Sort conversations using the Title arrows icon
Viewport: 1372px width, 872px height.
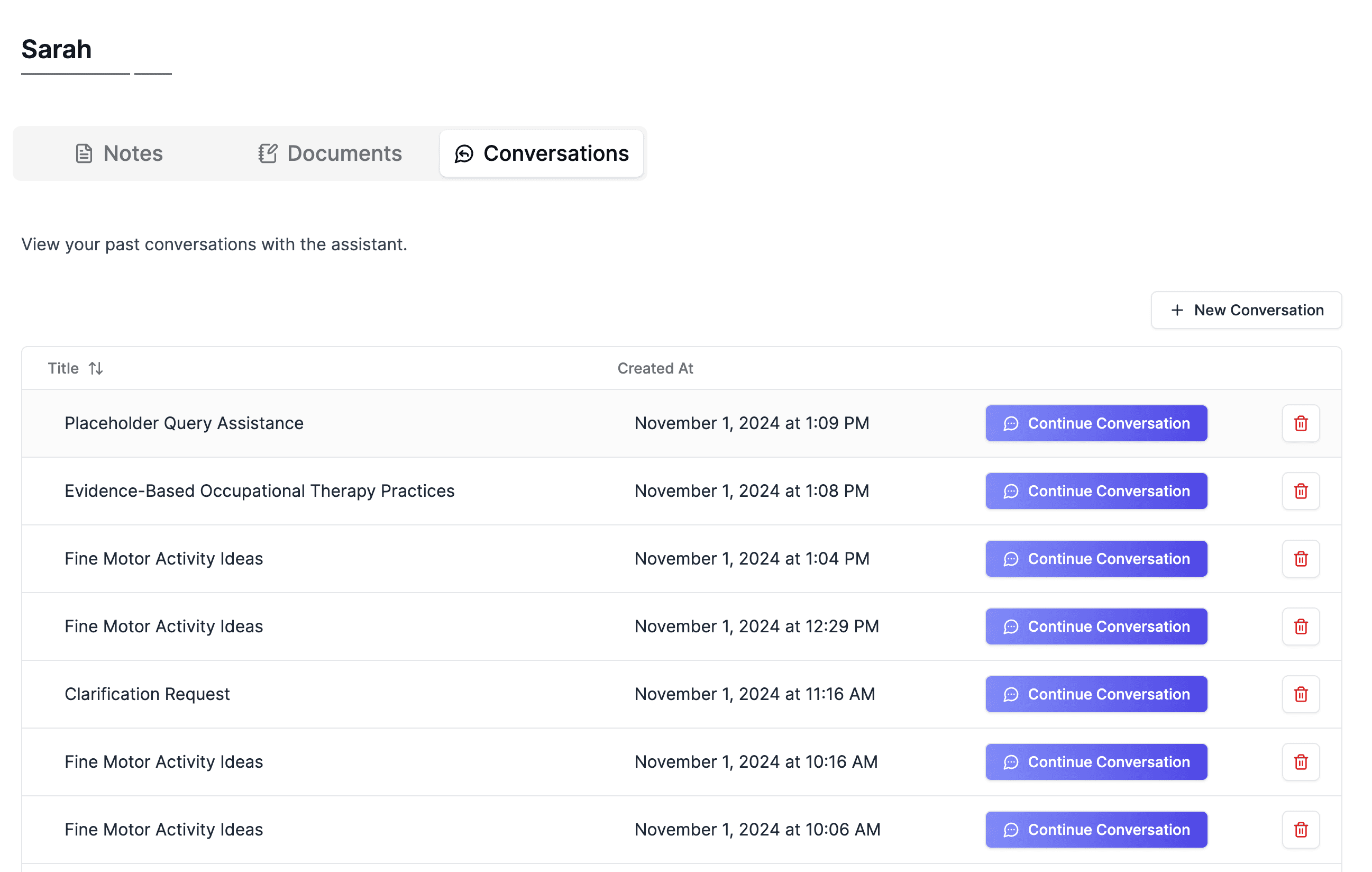tap(96, 368)
